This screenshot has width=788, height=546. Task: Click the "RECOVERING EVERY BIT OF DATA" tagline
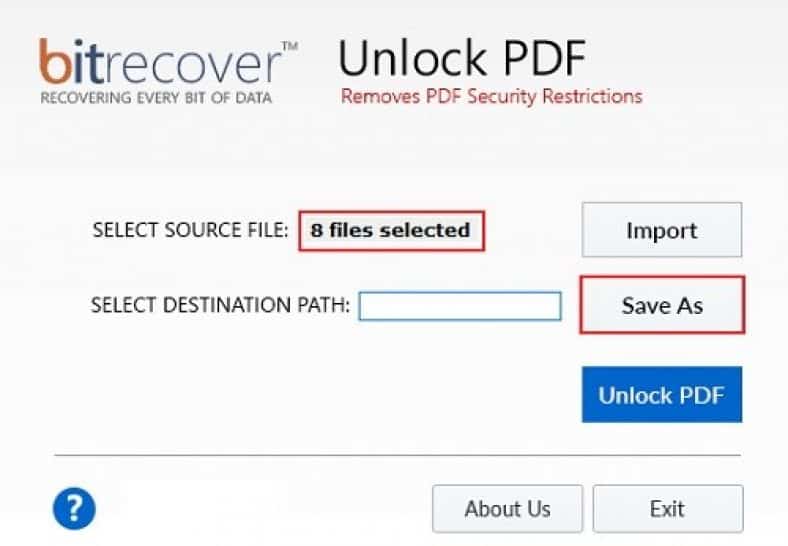pos(156,98)
